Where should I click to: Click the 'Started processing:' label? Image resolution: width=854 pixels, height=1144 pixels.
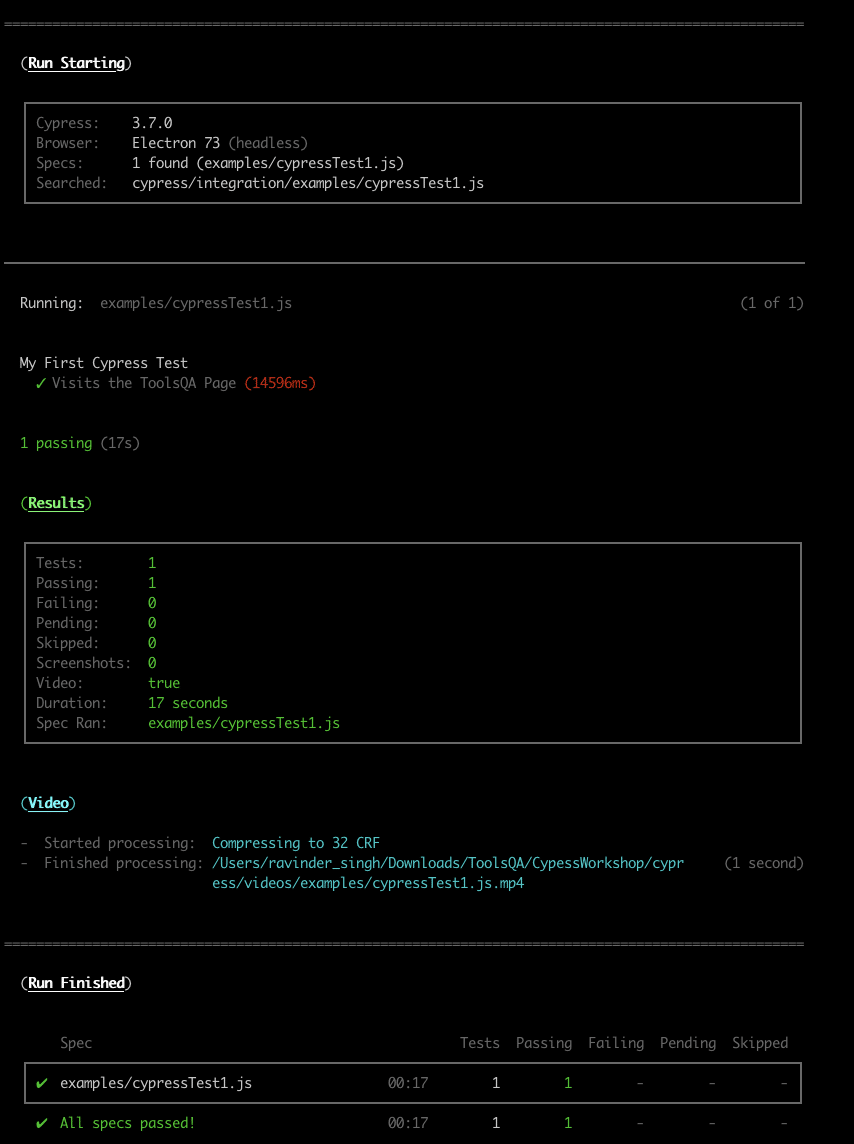point(120,843)
